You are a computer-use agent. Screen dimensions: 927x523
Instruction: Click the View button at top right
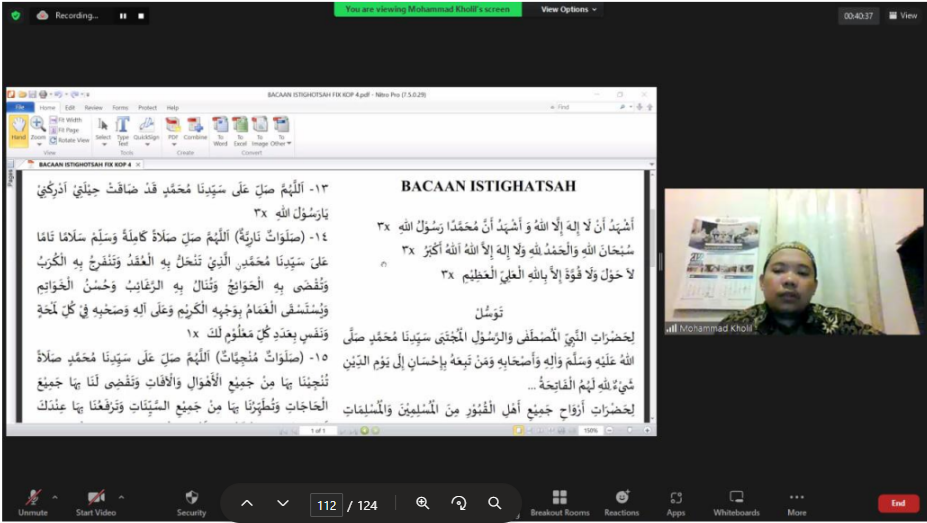(x=902, y=16)
